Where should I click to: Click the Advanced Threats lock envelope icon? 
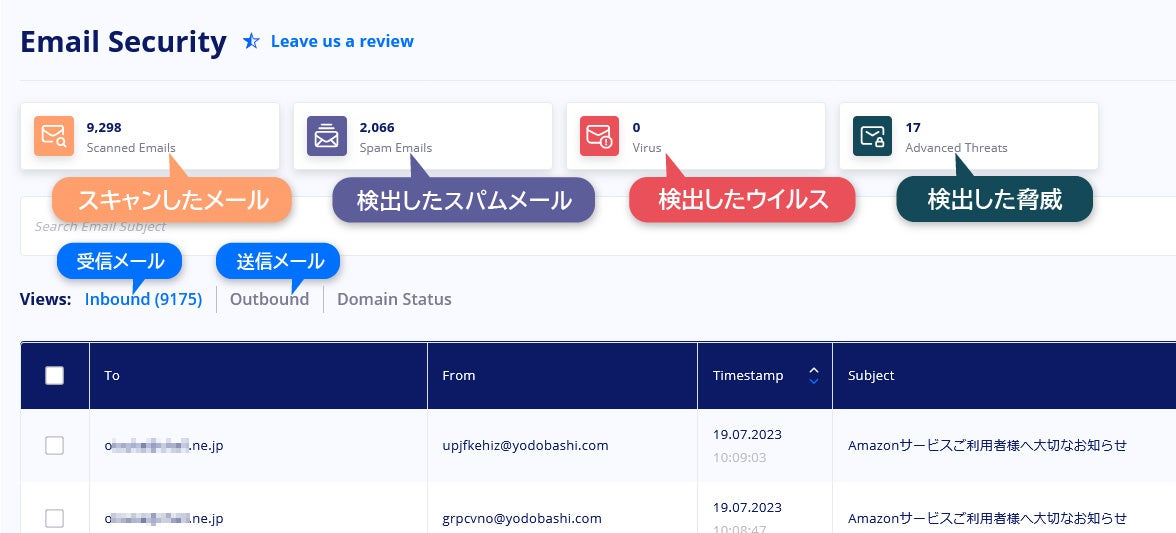(x=872, y=136)
